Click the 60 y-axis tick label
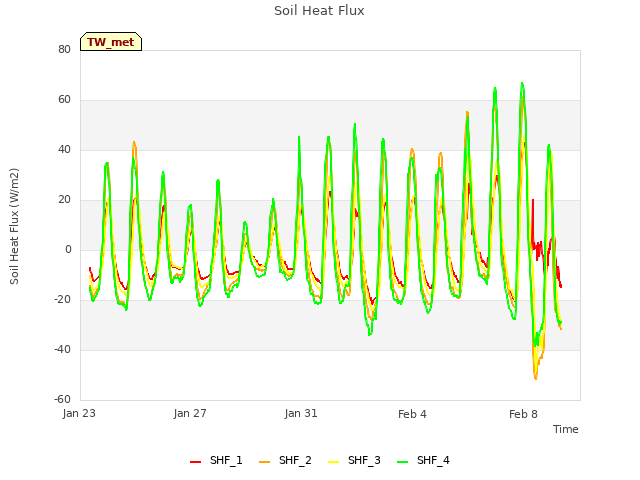 pos(64,100)
